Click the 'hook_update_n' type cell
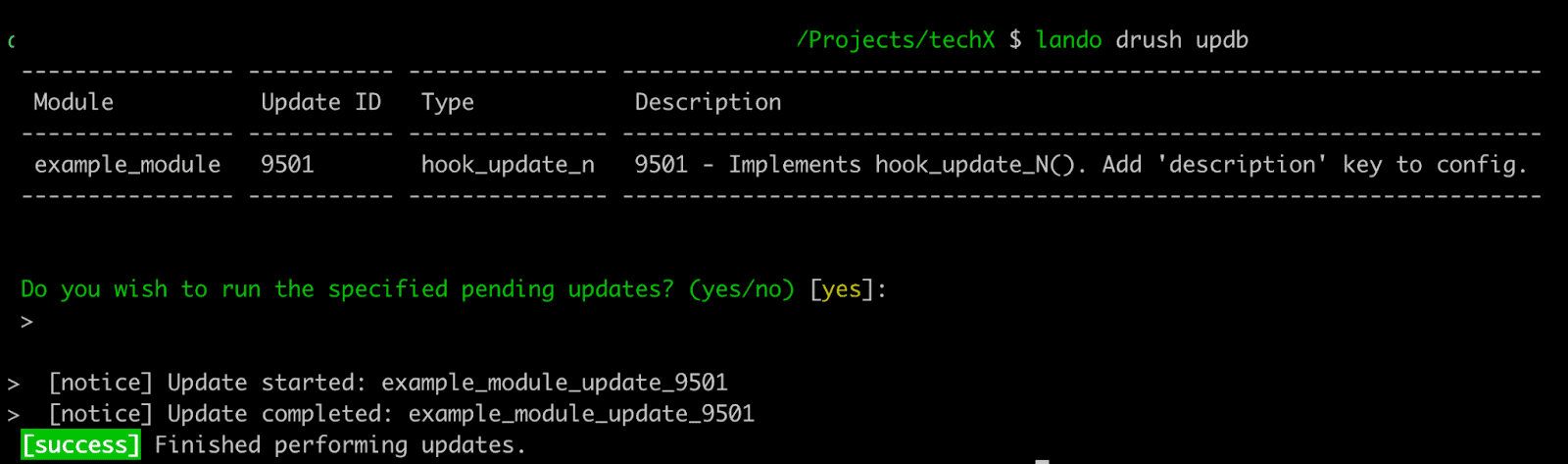The image size is (1568, 464). click(508, 165)
